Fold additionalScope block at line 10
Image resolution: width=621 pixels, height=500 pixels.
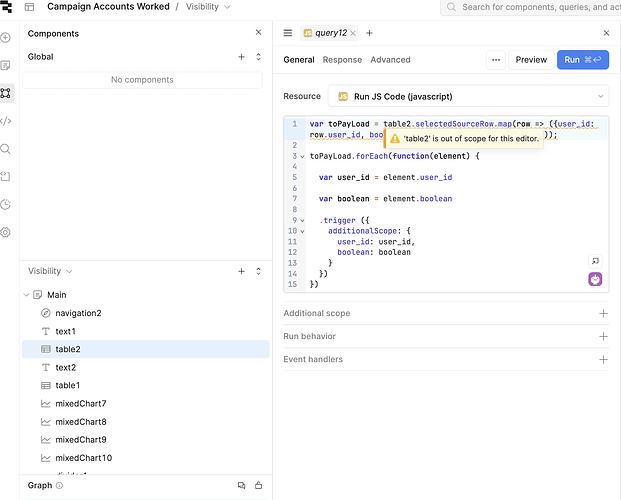[302, 231]
